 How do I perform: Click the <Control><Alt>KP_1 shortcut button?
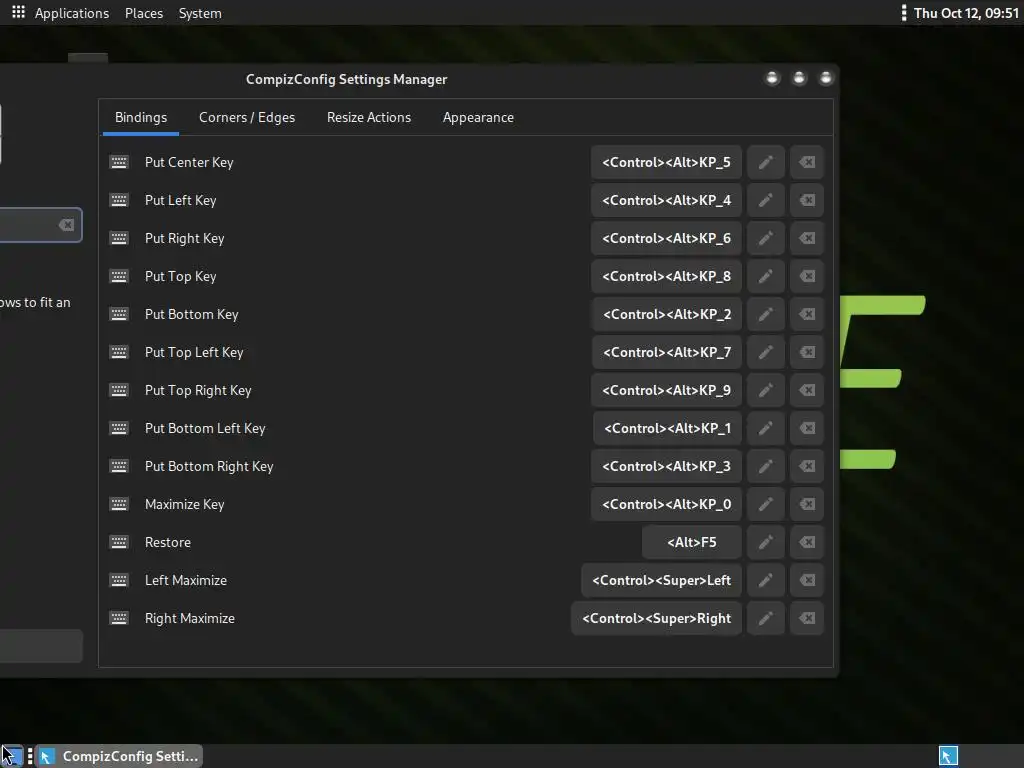[x=667, y=428]
